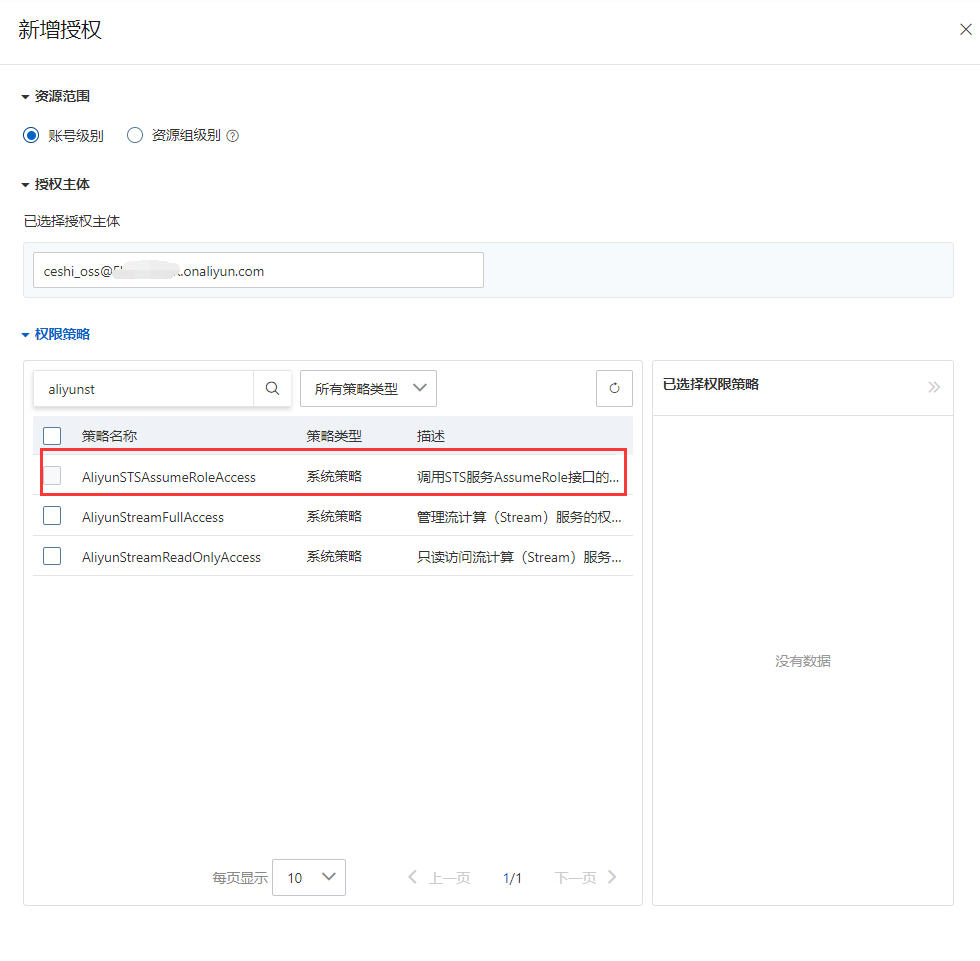Collapse selected policies panel with double-arrow
The height and width of the screenshot is (961, 980).
click(934, 387)
